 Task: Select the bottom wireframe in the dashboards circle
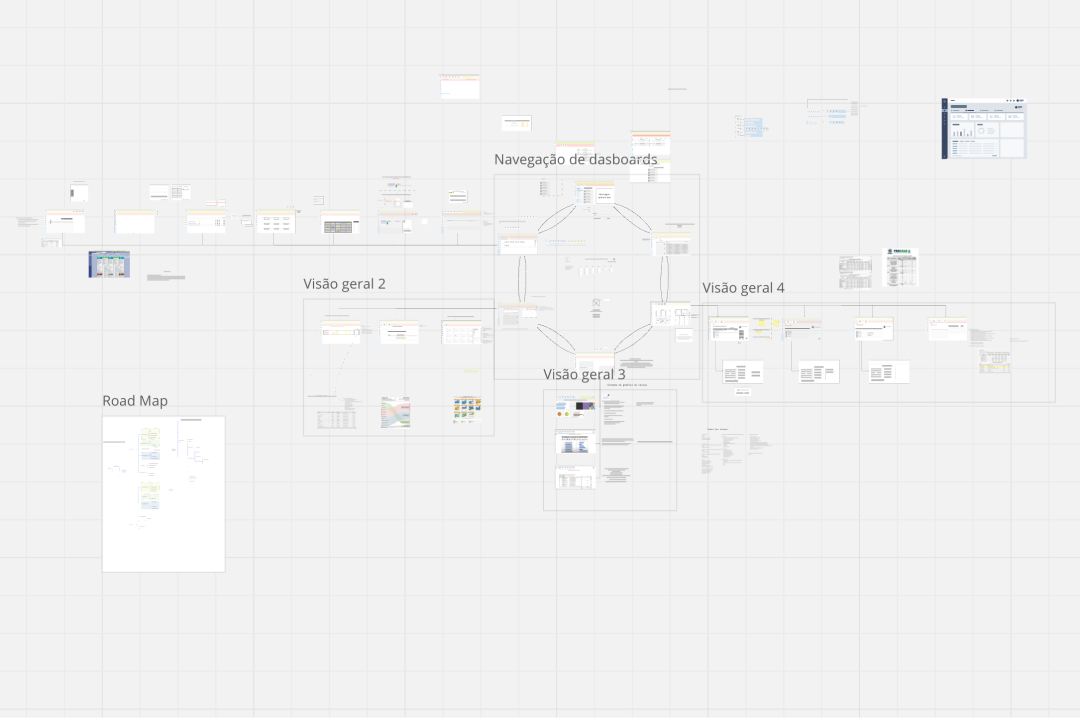click(x=595, y=362)
